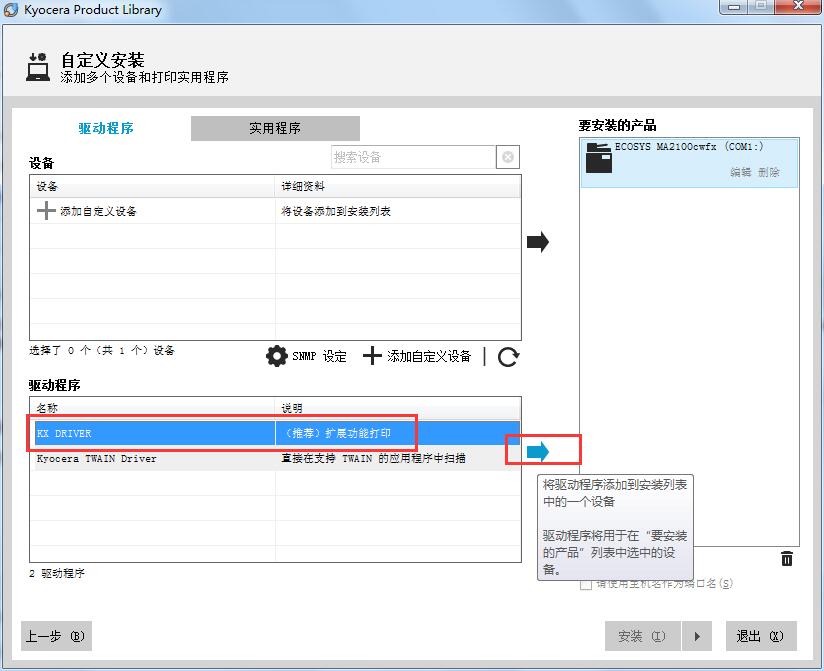824x671 pixels.
Task: Switch to the 驱动程序 tab
Action: pyautogui.click(x=106, y=128)
